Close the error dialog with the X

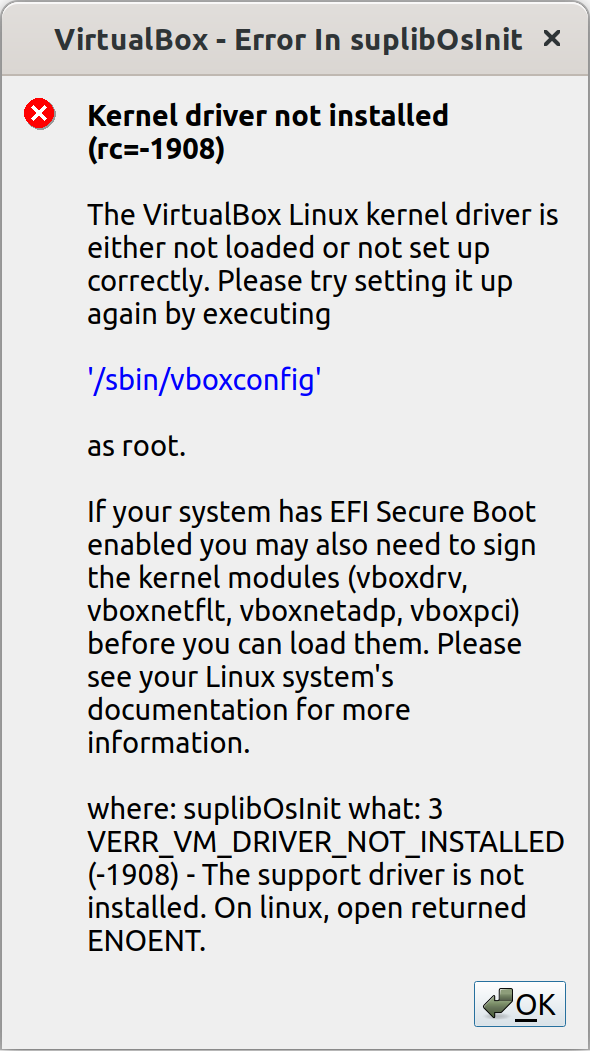[x=551, y=38]
